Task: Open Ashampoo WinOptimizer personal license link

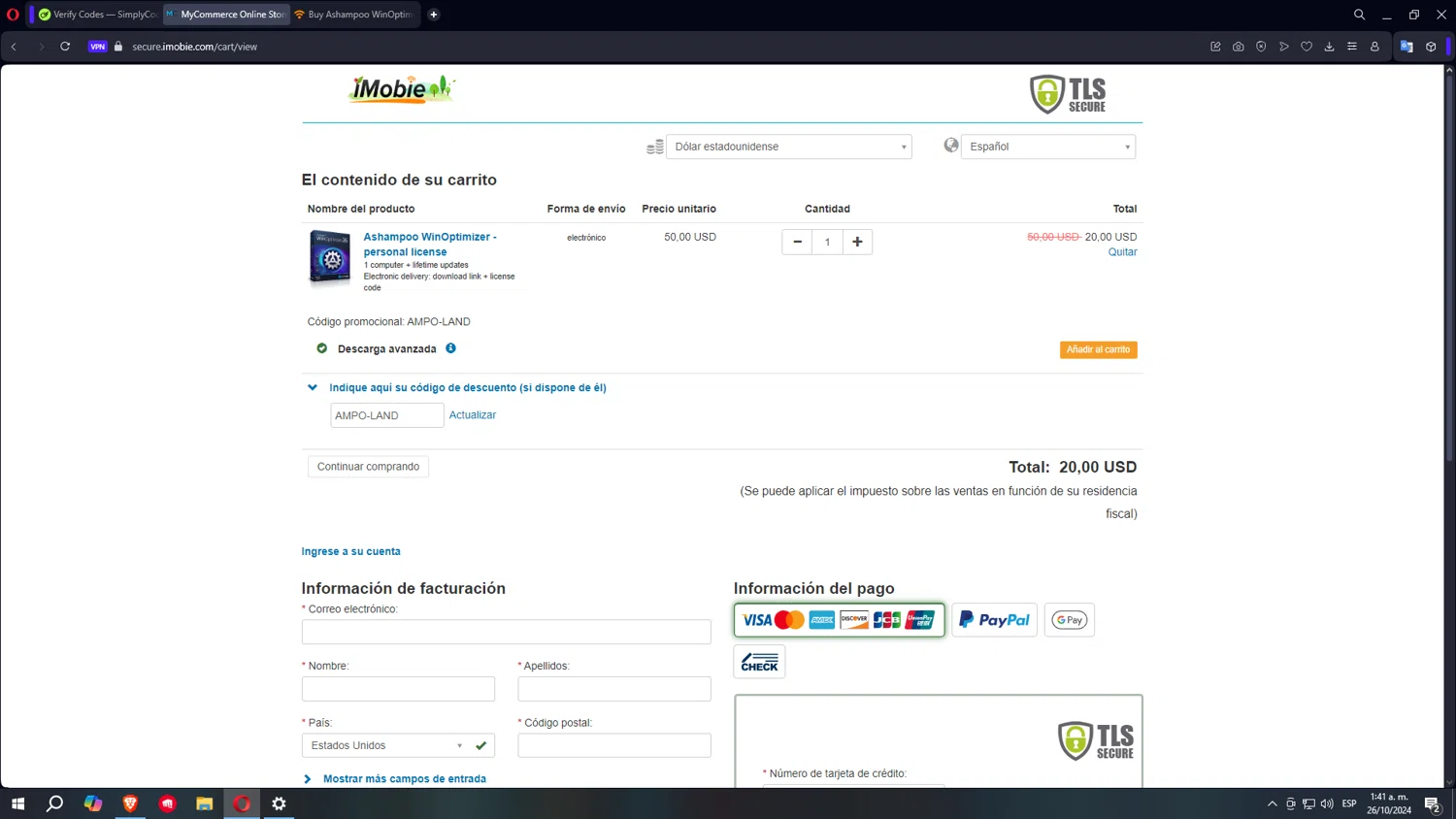Action: point(430,244)
